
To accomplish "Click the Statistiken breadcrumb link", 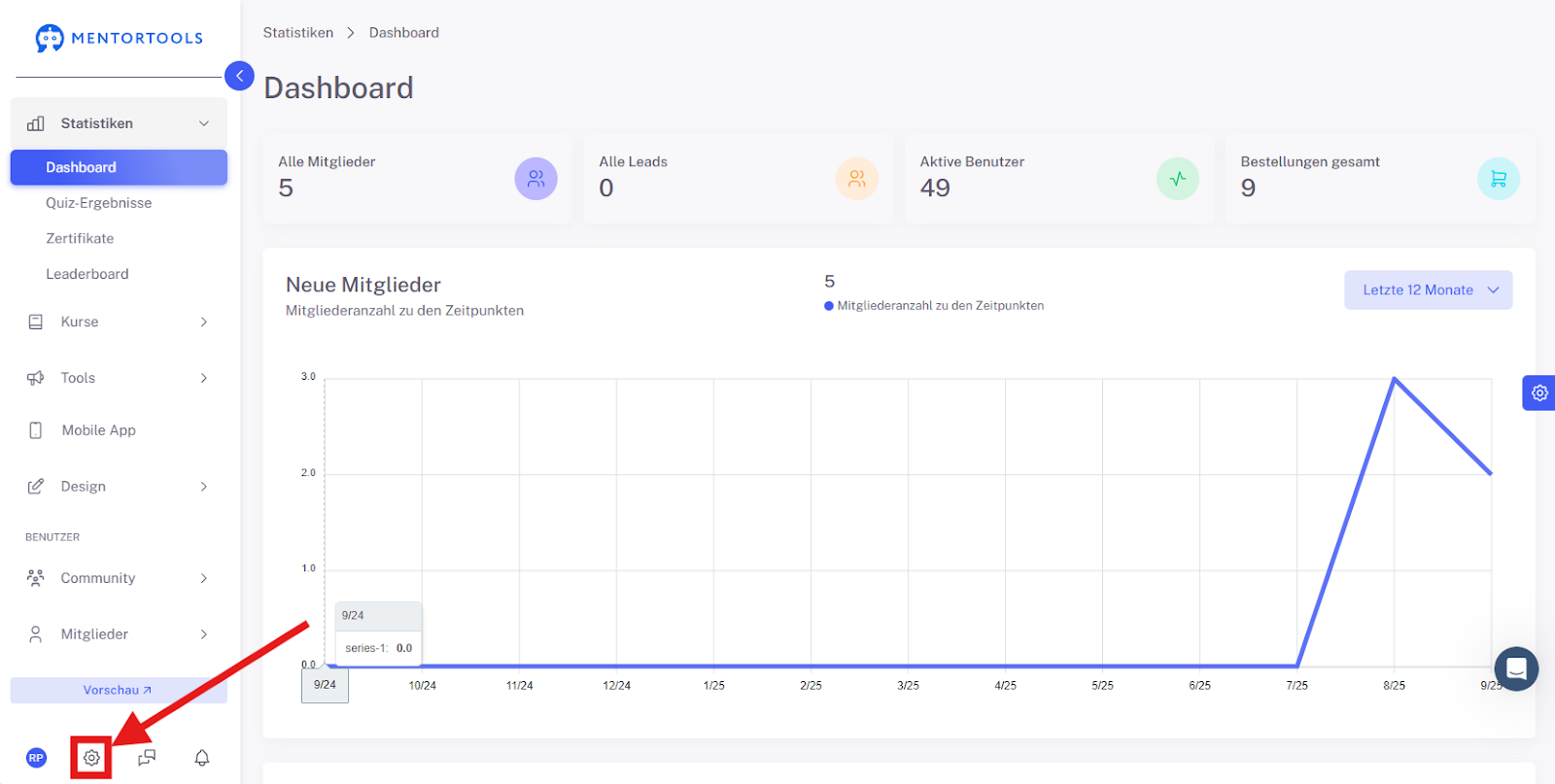I will coord(298,33).
